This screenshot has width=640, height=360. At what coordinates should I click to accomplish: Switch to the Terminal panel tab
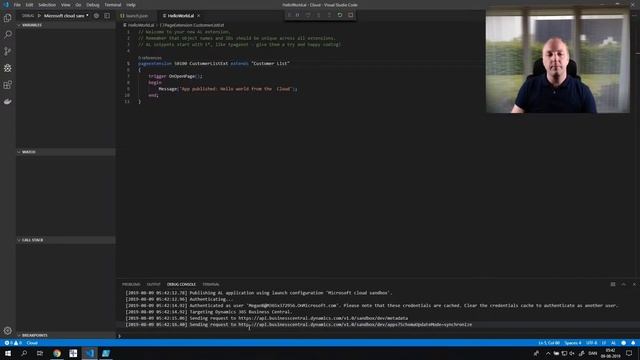click(x=211, y=284)
